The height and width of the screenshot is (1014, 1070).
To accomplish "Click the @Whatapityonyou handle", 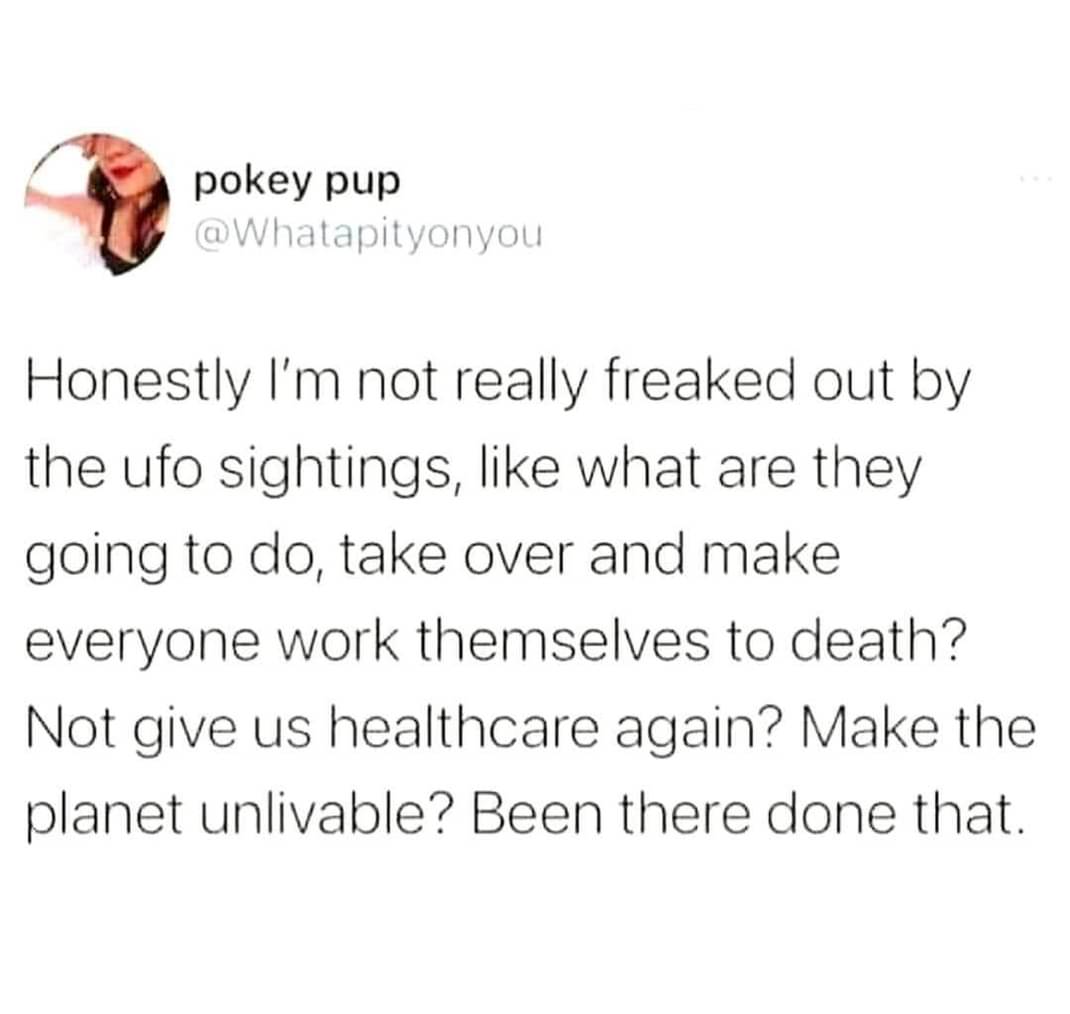I will pyautogui.click(x=368, y=237).
